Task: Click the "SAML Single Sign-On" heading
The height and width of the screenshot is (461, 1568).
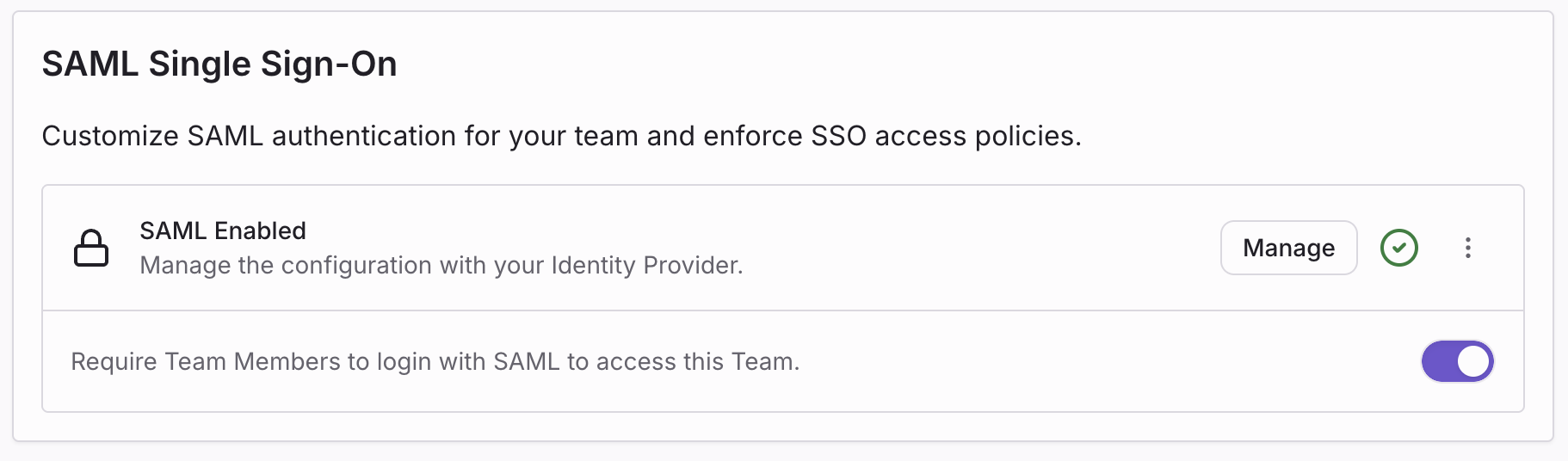Action: pos(219,65)
